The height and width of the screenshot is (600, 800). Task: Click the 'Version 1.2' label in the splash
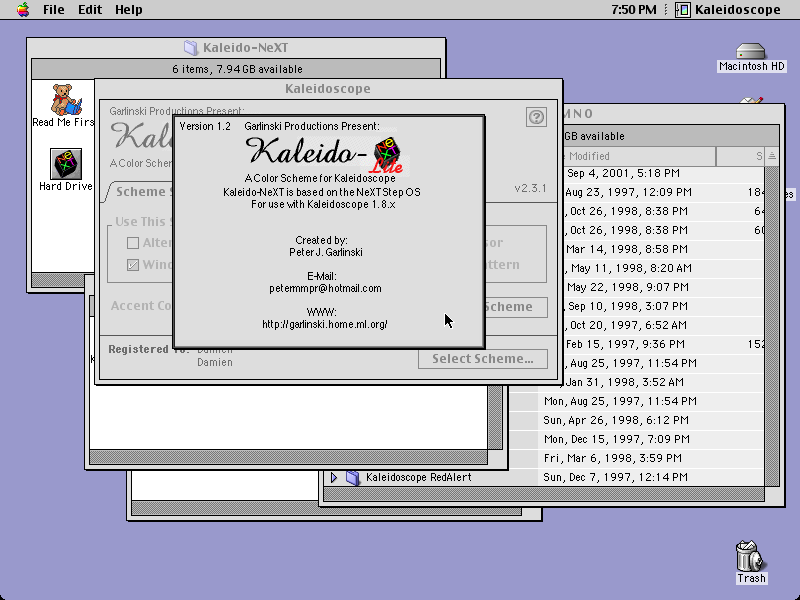[205, 126]
